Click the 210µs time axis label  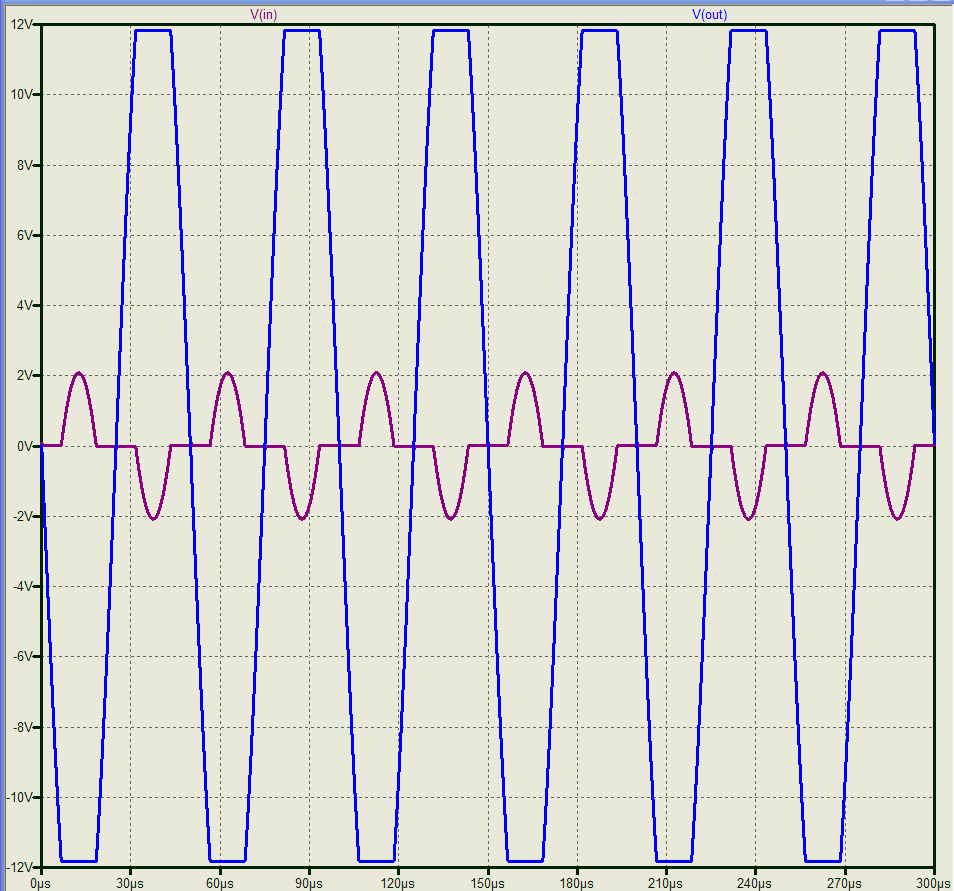(x=666, y=883)
